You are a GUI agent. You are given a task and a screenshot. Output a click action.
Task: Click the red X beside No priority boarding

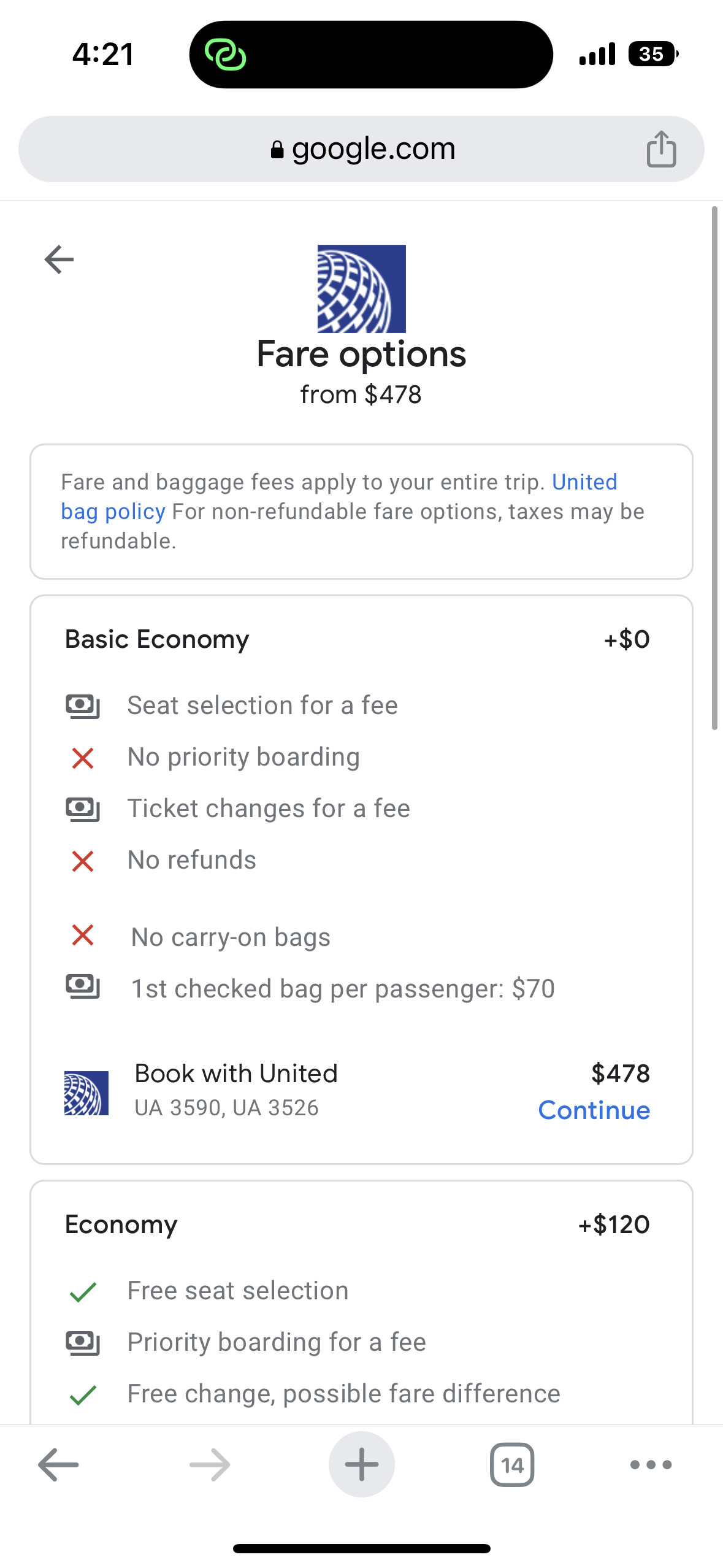[83, 757]
